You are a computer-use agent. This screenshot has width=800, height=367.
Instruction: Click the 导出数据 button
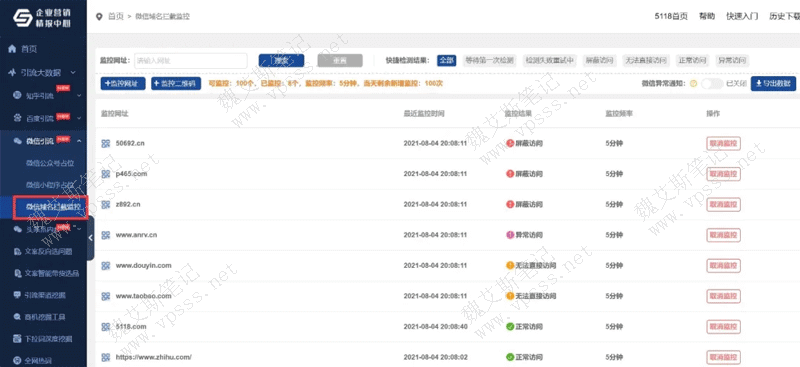[773, 84]
